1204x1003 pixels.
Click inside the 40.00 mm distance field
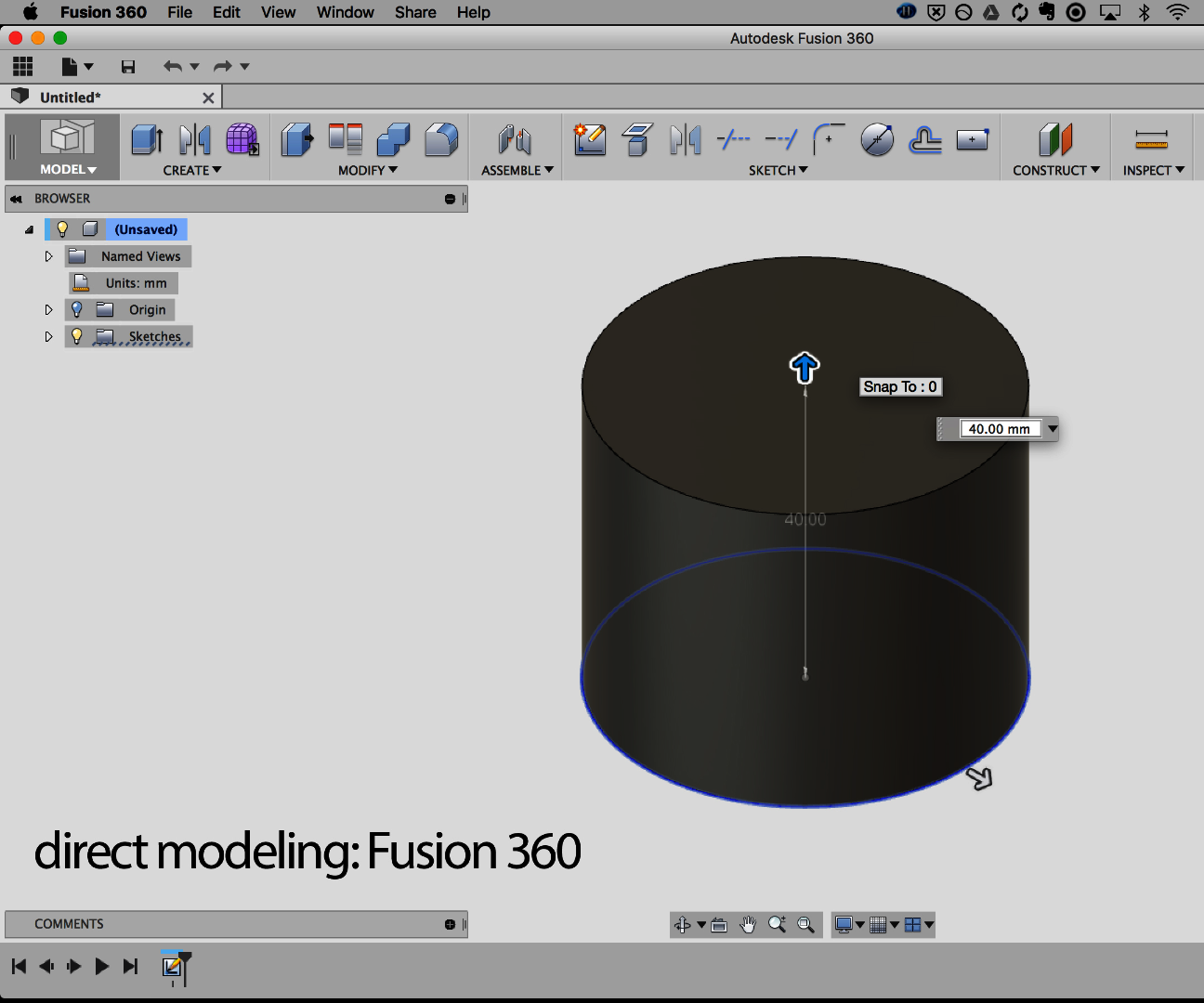[999, 428]
